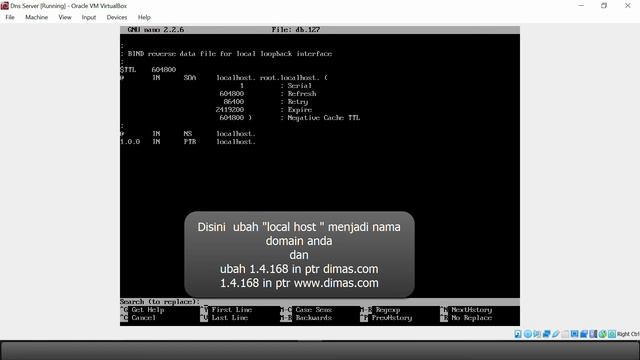
Task: Click the hard disk activity status icon
Action: [518, 334]
